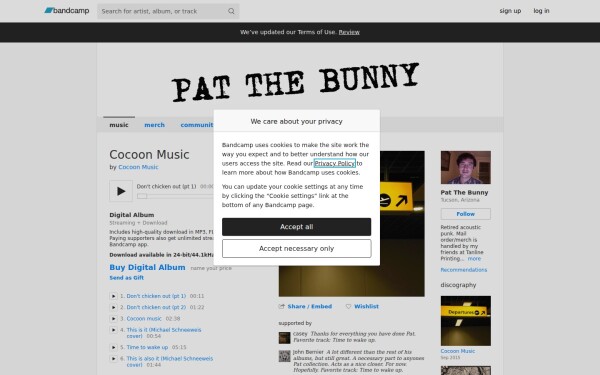Open Cocoon Music discography thumbnail
This screenshot has height=375, width=600.
(466, 321)
